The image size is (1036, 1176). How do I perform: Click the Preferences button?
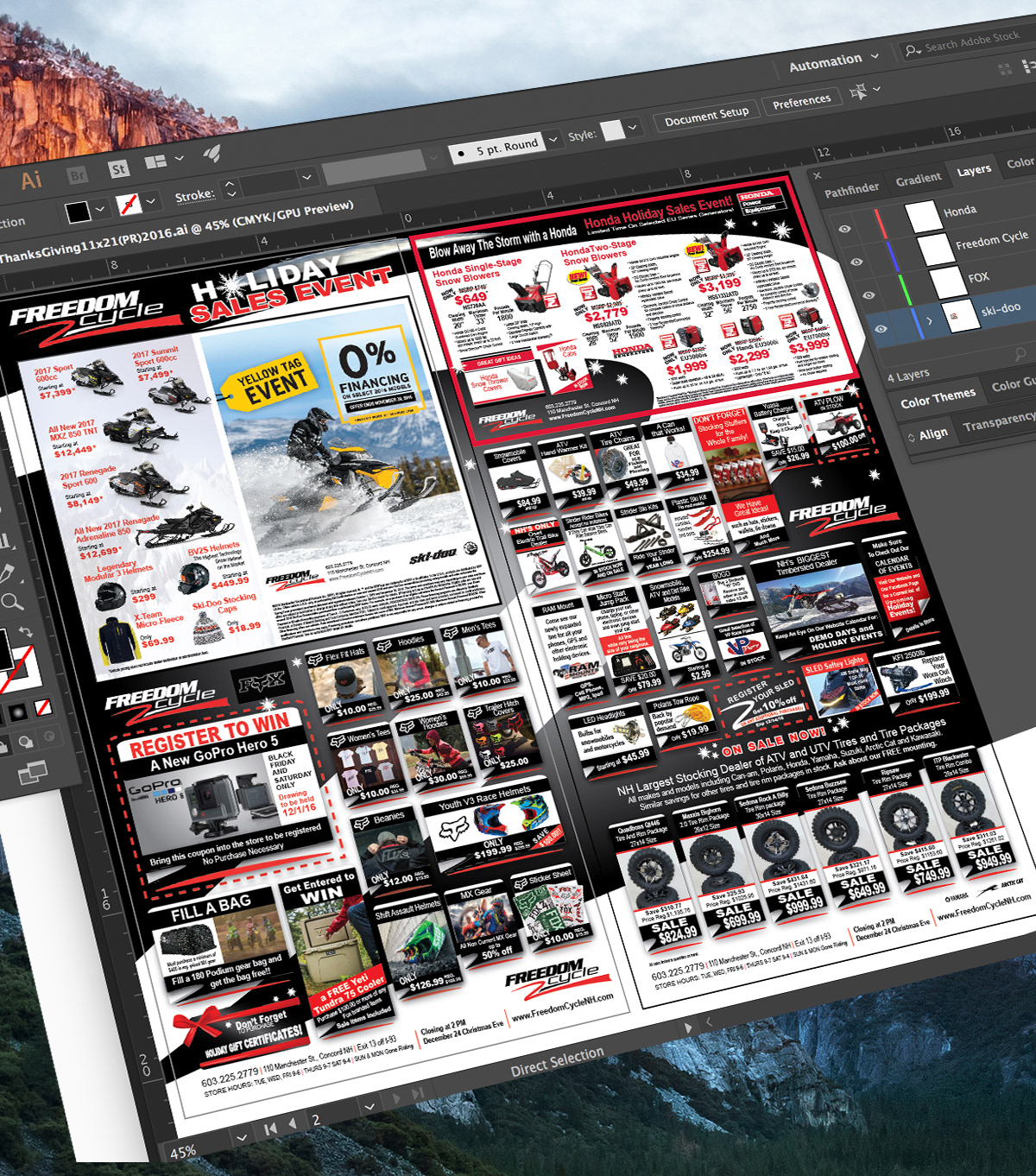[801, 100]
